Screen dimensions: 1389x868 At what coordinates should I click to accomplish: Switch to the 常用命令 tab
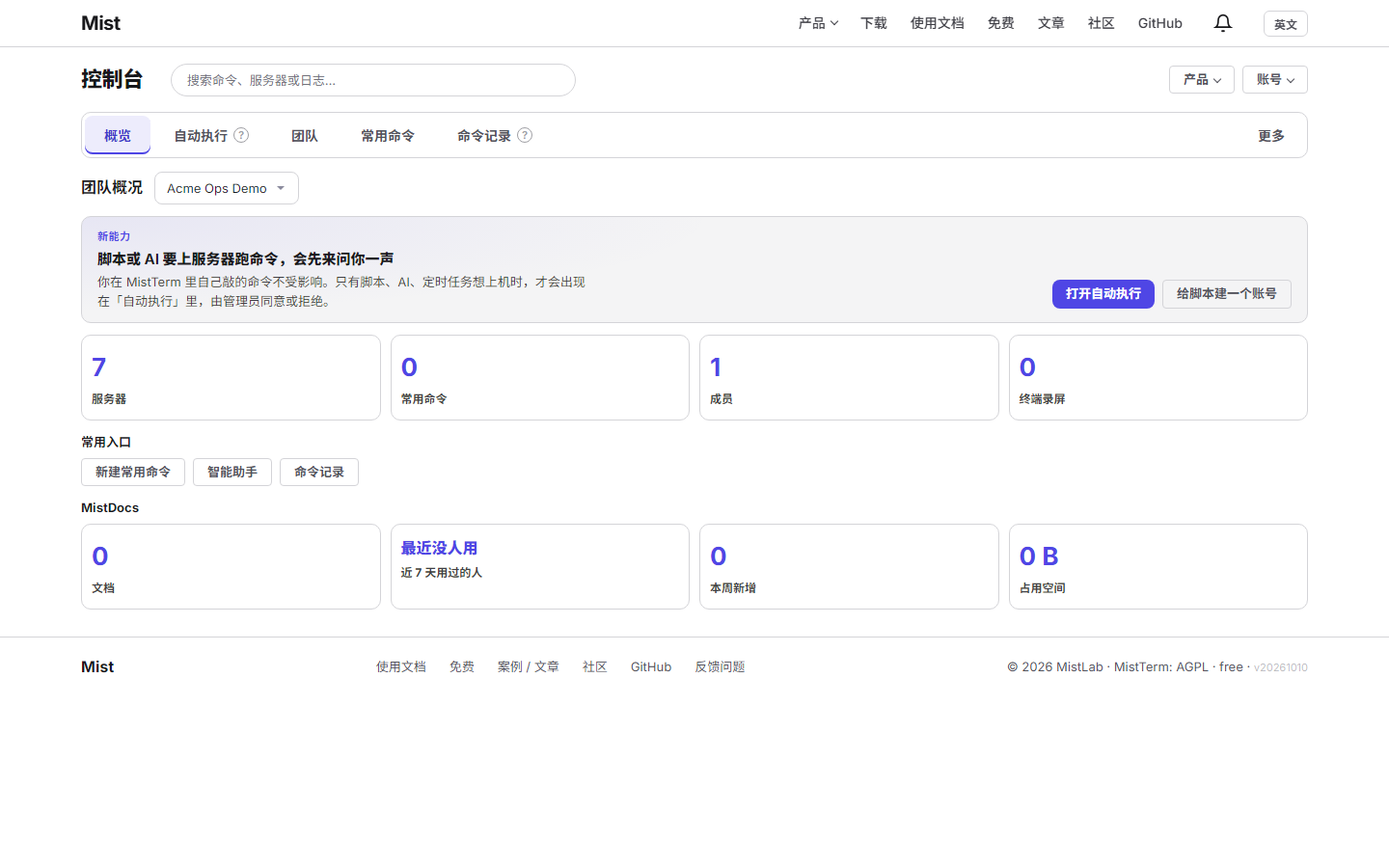coord(388,136)
